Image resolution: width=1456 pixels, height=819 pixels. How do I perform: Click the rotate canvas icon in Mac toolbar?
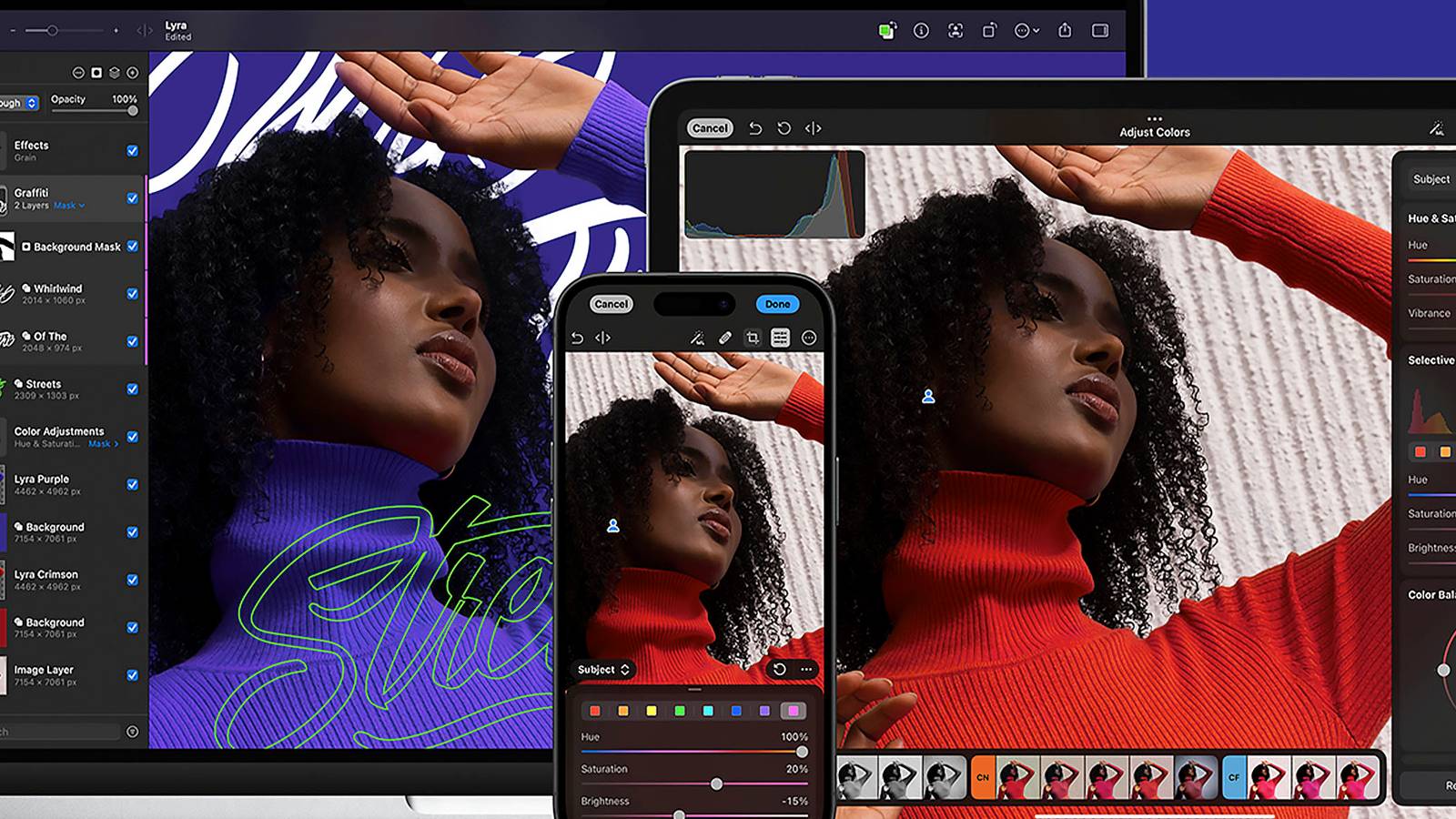989,31
